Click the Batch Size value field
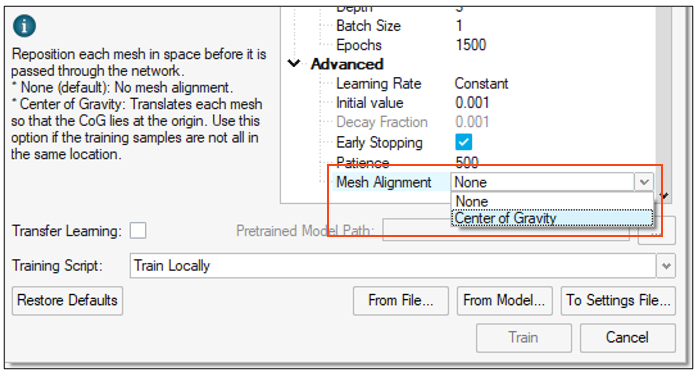Screen dimensions: 694x372 click(x=459, y=25)
